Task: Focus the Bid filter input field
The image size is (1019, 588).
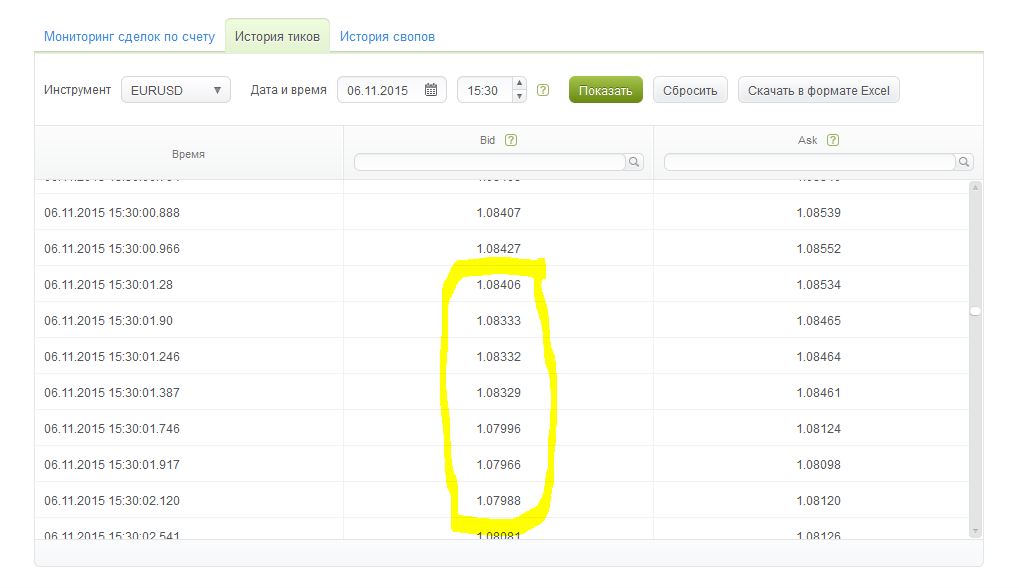Action: point(490,162)
